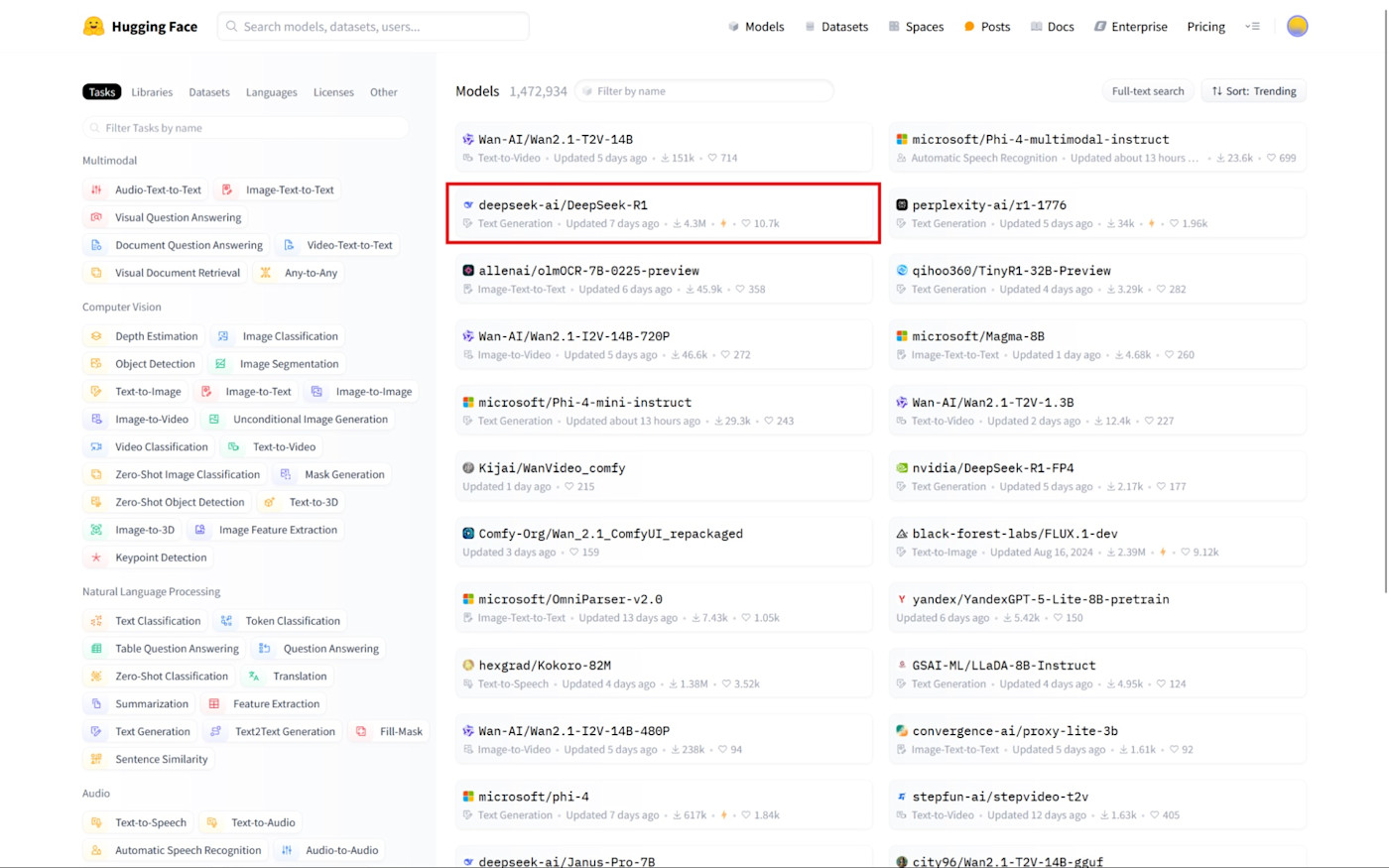The width and height of the screenshot is (1389, 868).
Task: Open the microsoft/OmniParser-v2.0 model card
Action: pos(665,608)
